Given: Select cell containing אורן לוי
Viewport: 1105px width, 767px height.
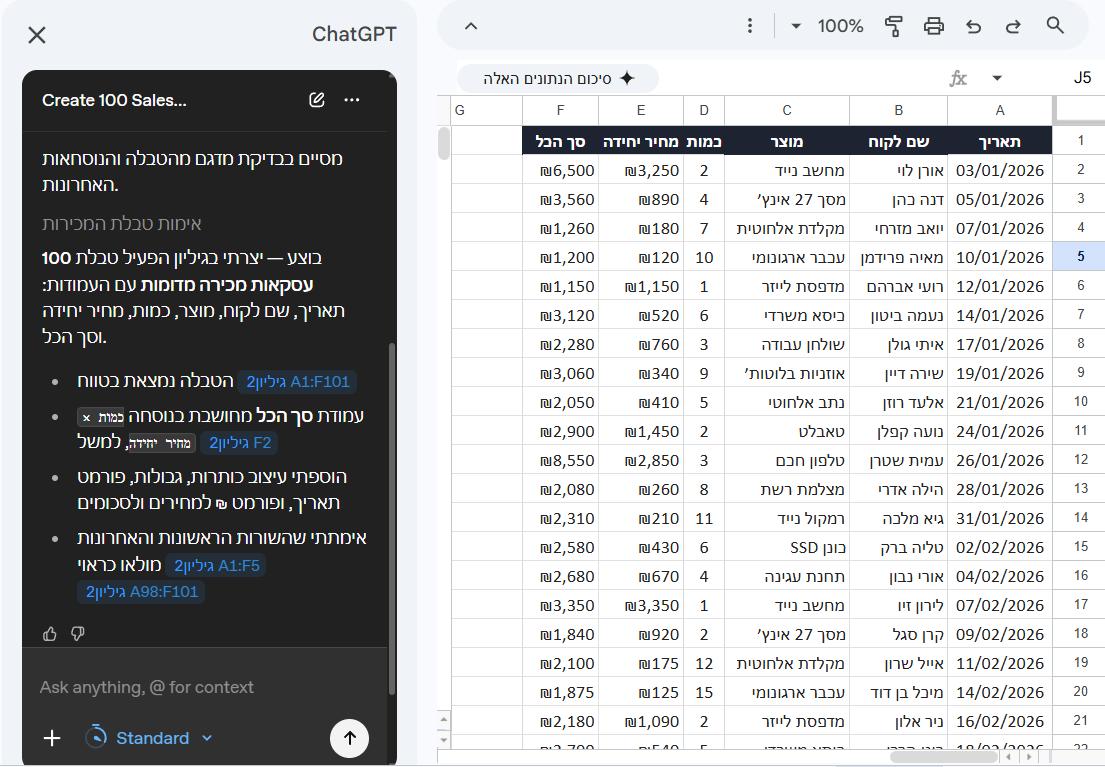Looking at the screenshot, I should [x=899, y=170].
